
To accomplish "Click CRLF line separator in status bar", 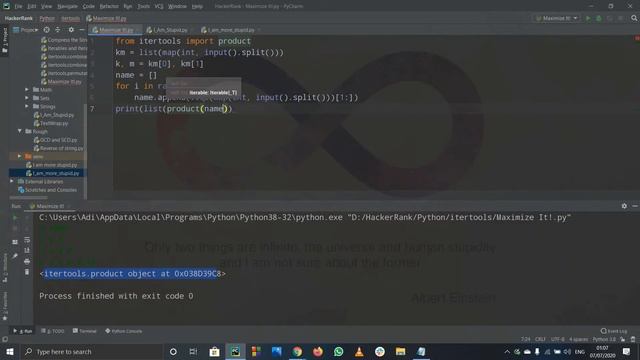I will 540,339.
